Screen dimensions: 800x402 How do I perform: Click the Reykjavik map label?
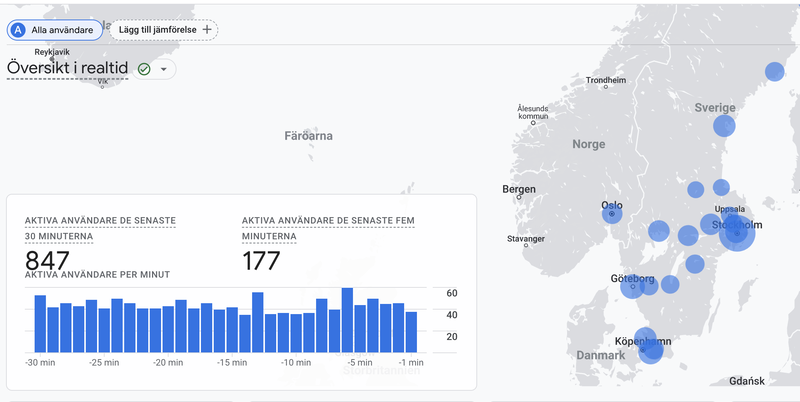pos(52,52)
